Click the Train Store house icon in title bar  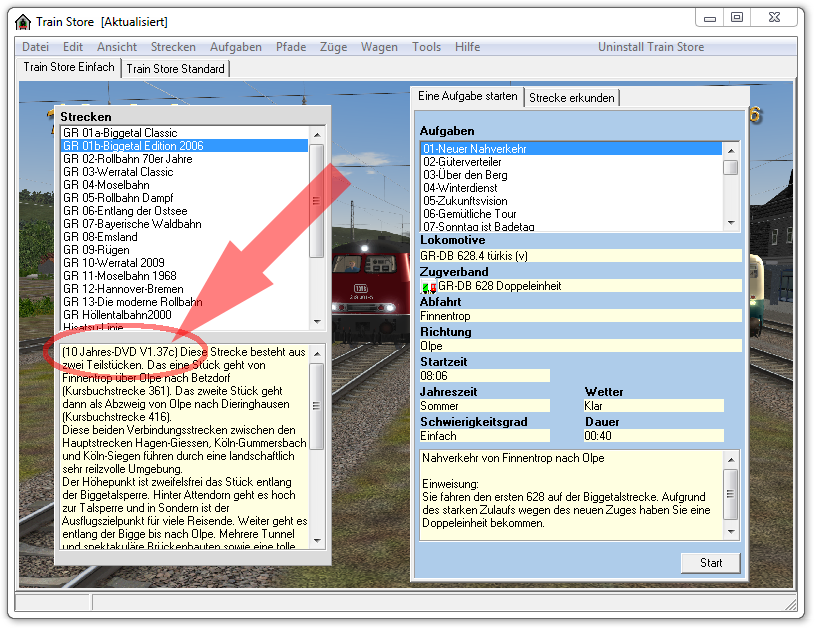(22, 21)
